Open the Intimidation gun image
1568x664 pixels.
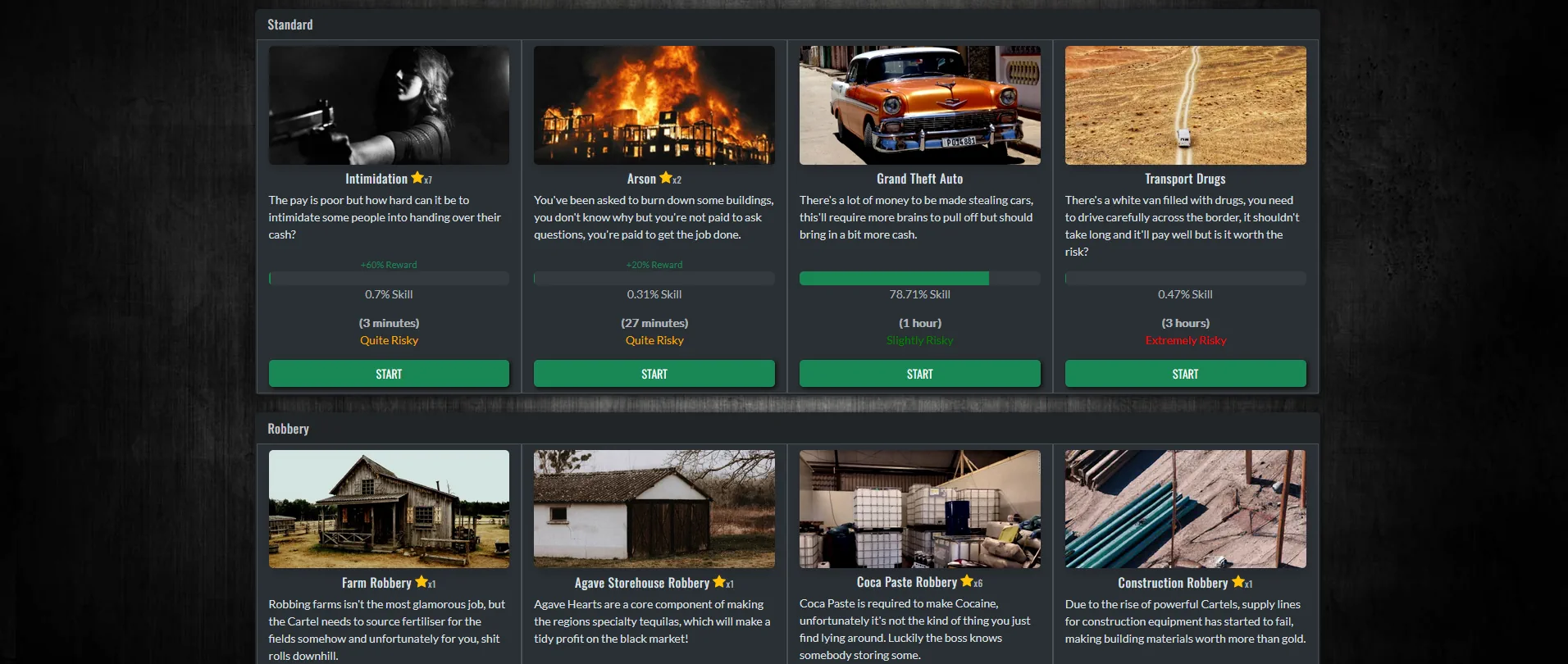[x=389, y=105]
